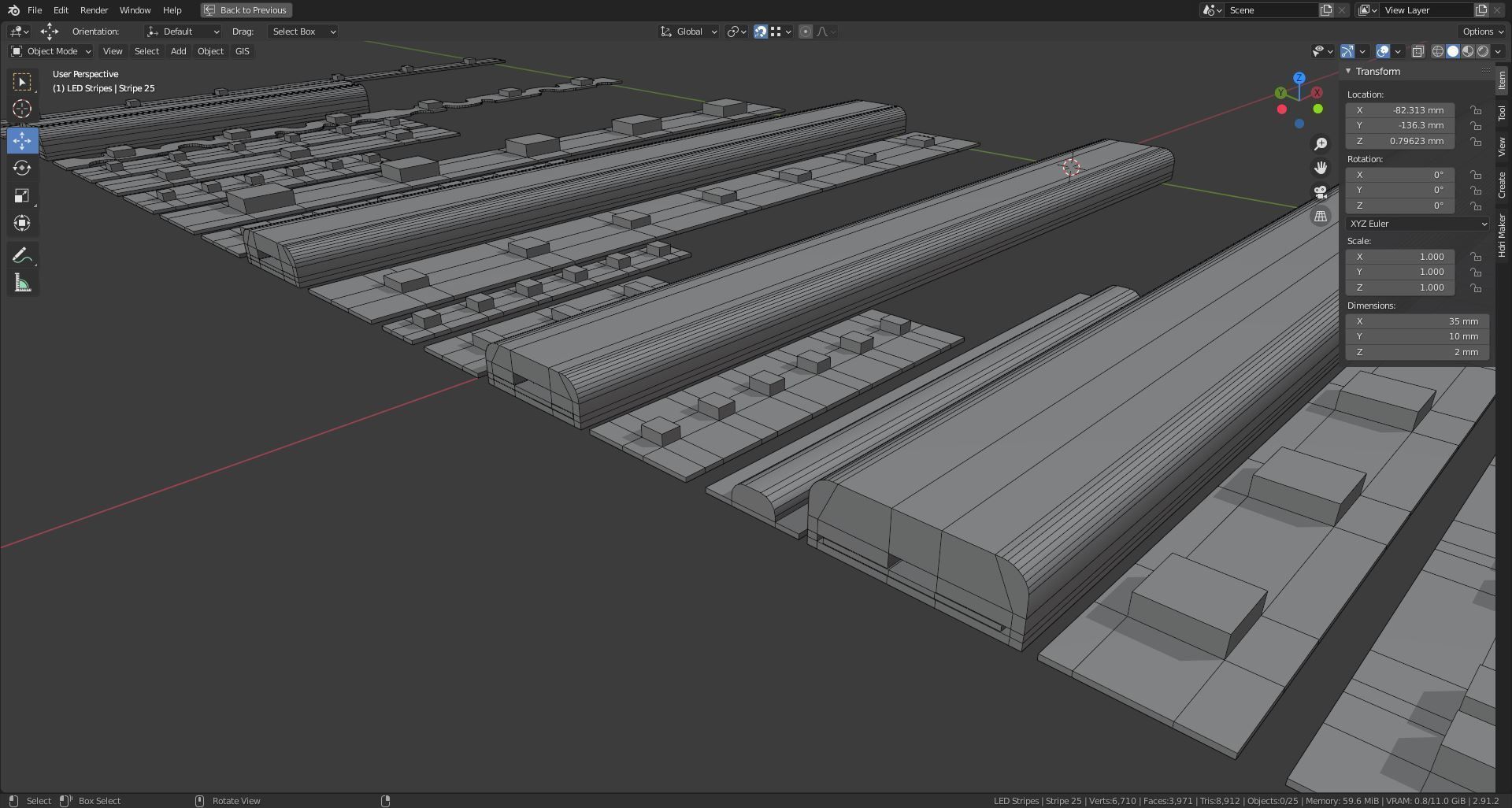Select the Annotate pencil tool

point(22,255)
